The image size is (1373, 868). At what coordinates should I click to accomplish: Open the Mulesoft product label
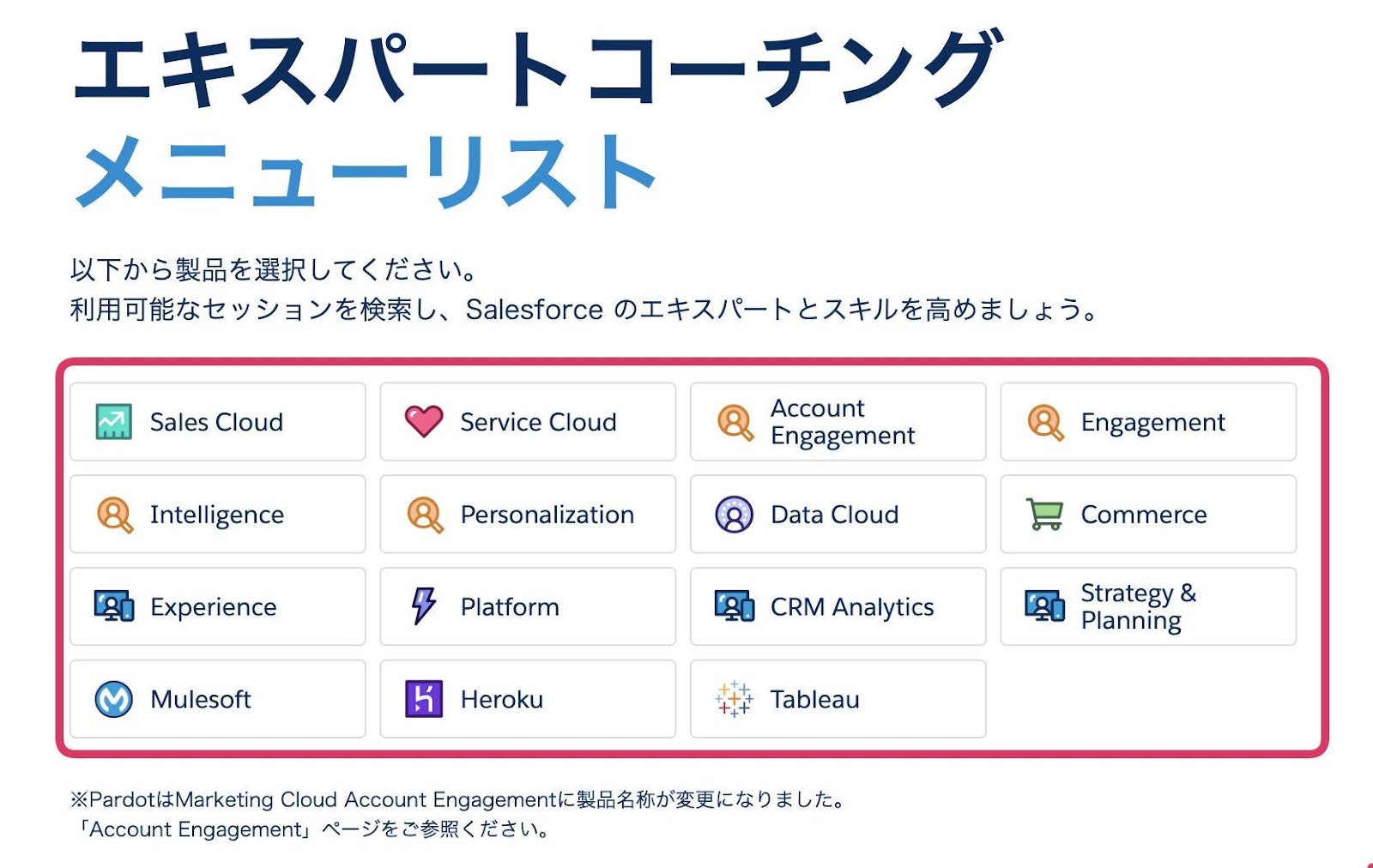pyautogui.click(x=201, y=699)
